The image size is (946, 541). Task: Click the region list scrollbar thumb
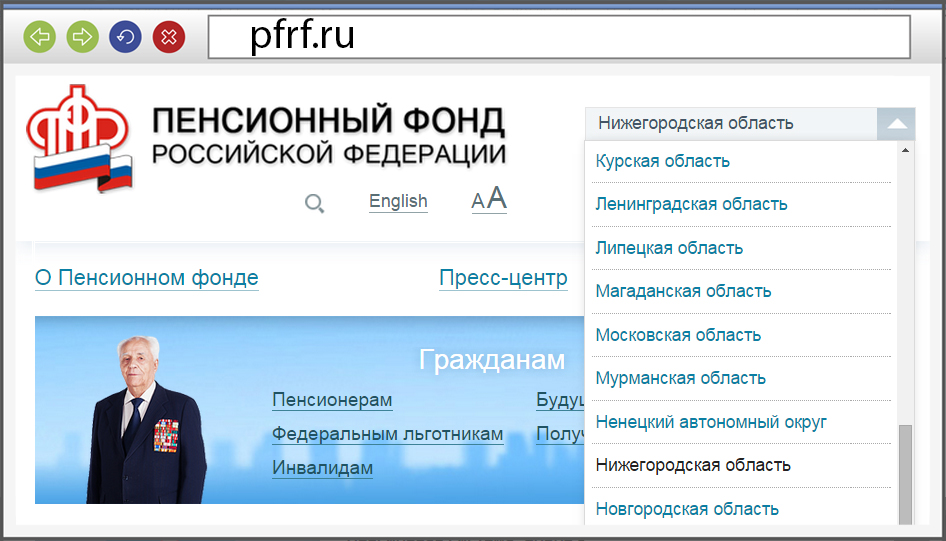tap(905, 475)
